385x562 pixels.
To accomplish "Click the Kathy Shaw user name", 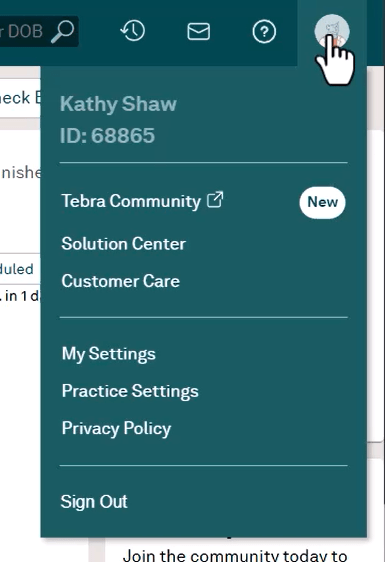I will point(118,104).
